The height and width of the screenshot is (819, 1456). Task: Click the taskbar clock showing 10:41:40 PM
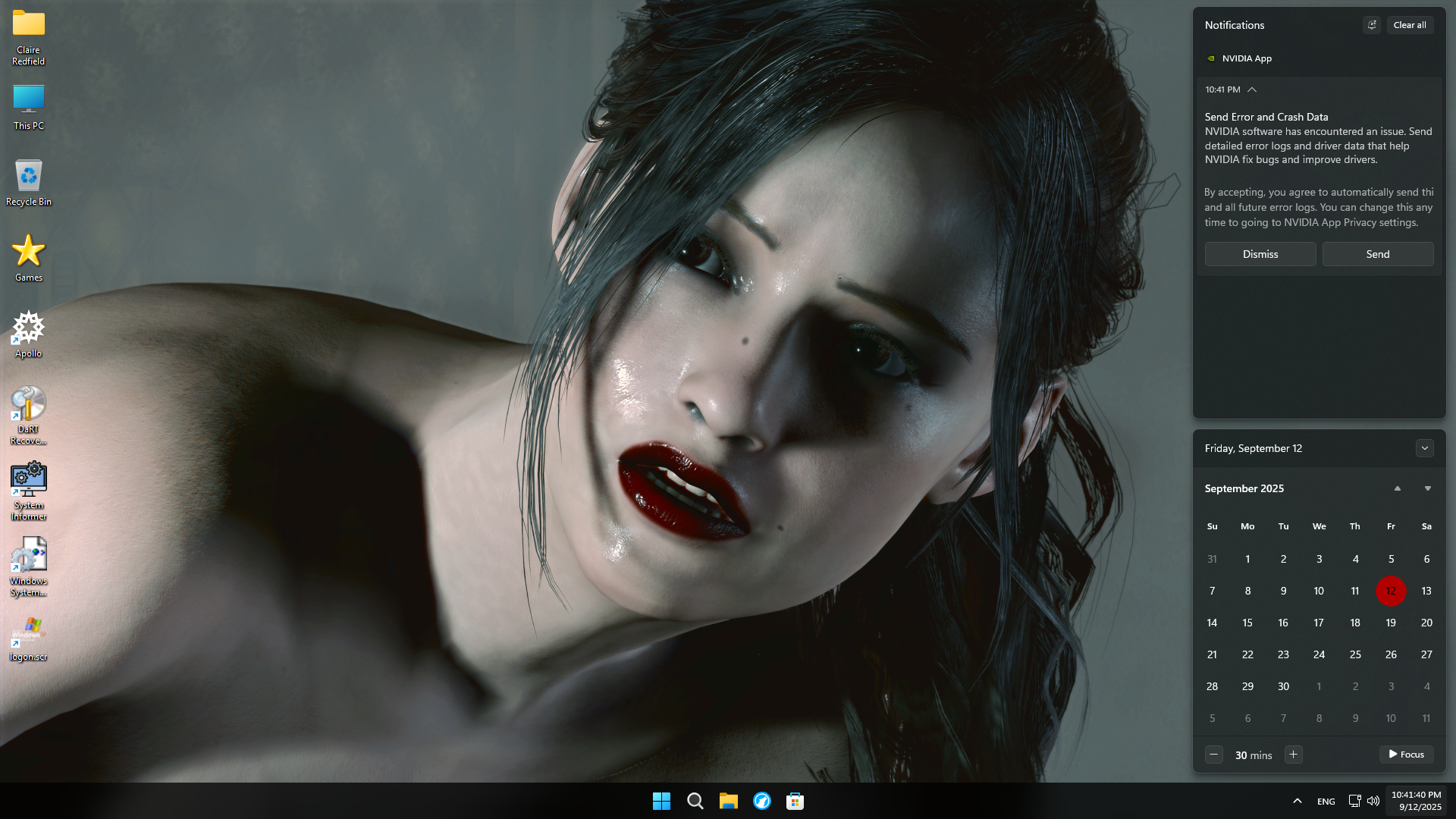coord(1416,801)
